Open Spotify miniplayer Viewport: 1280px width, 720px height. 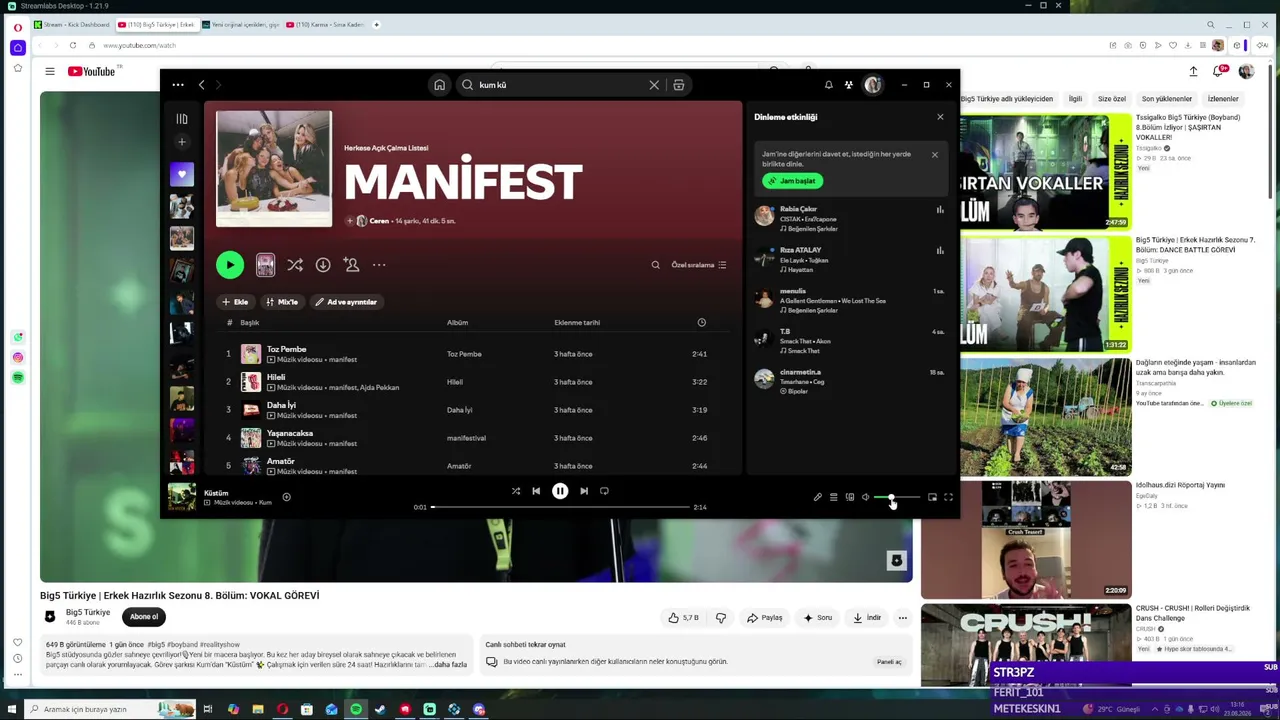(932, 497)
